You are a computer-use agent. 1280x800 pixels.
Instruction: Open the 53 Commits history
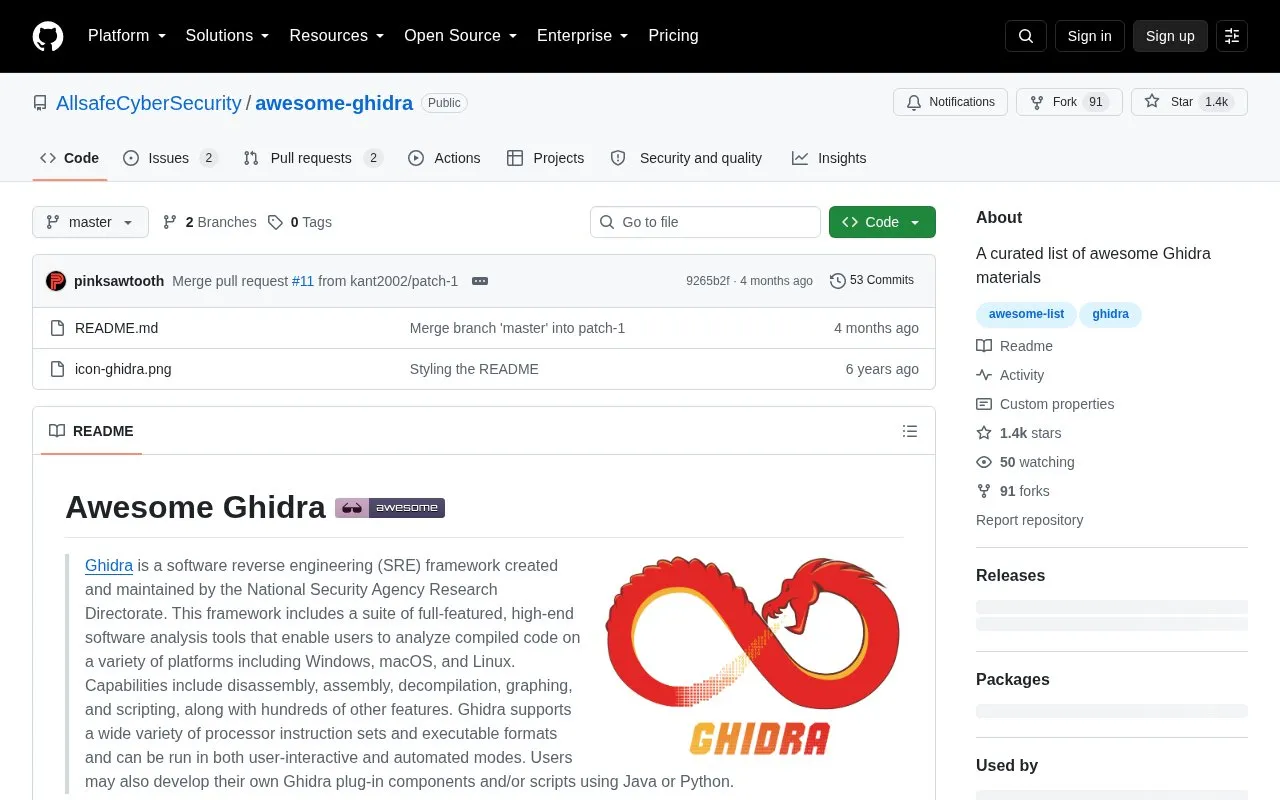872,281
